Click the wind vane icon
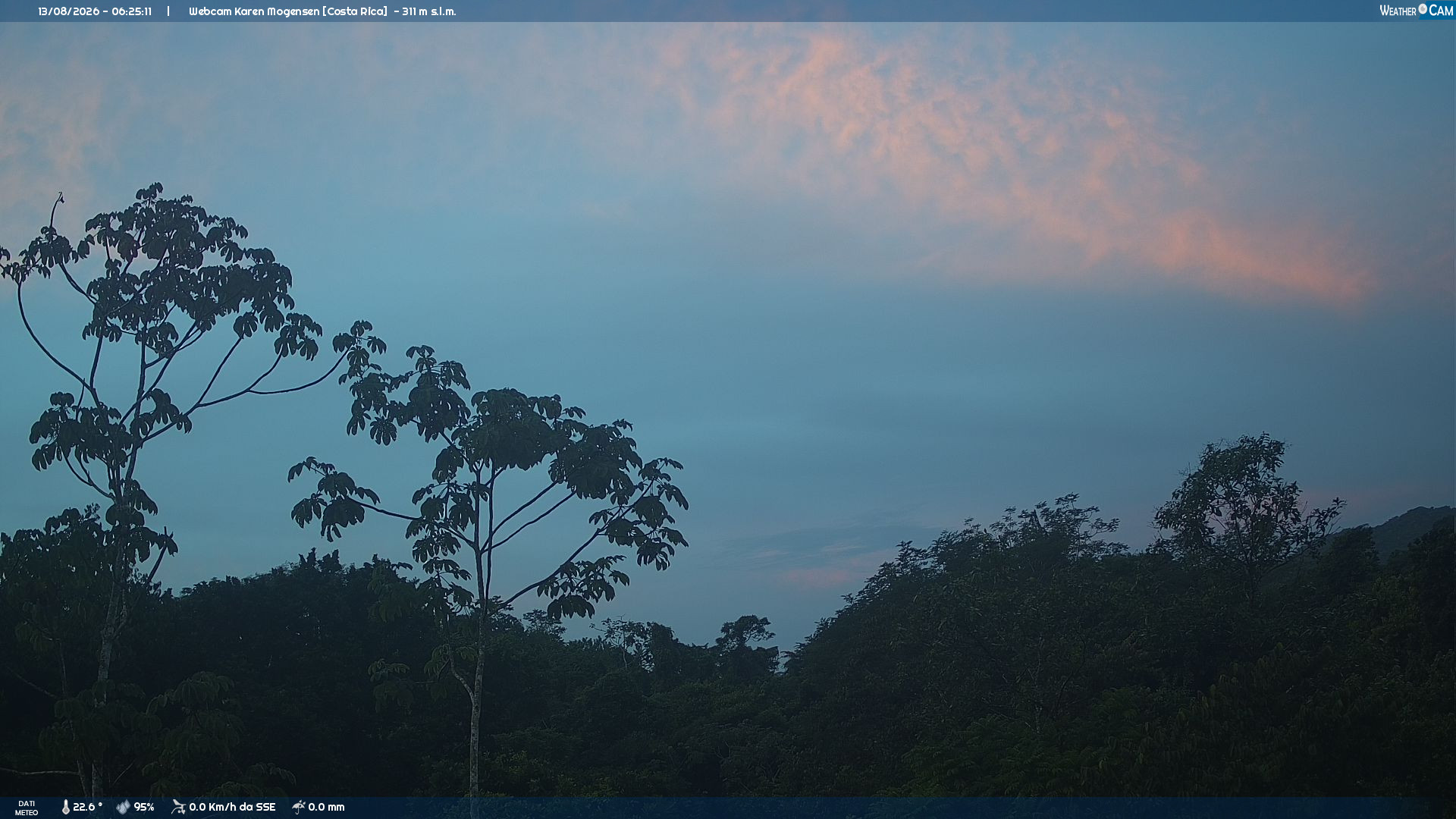 click(x=178, y=807)
